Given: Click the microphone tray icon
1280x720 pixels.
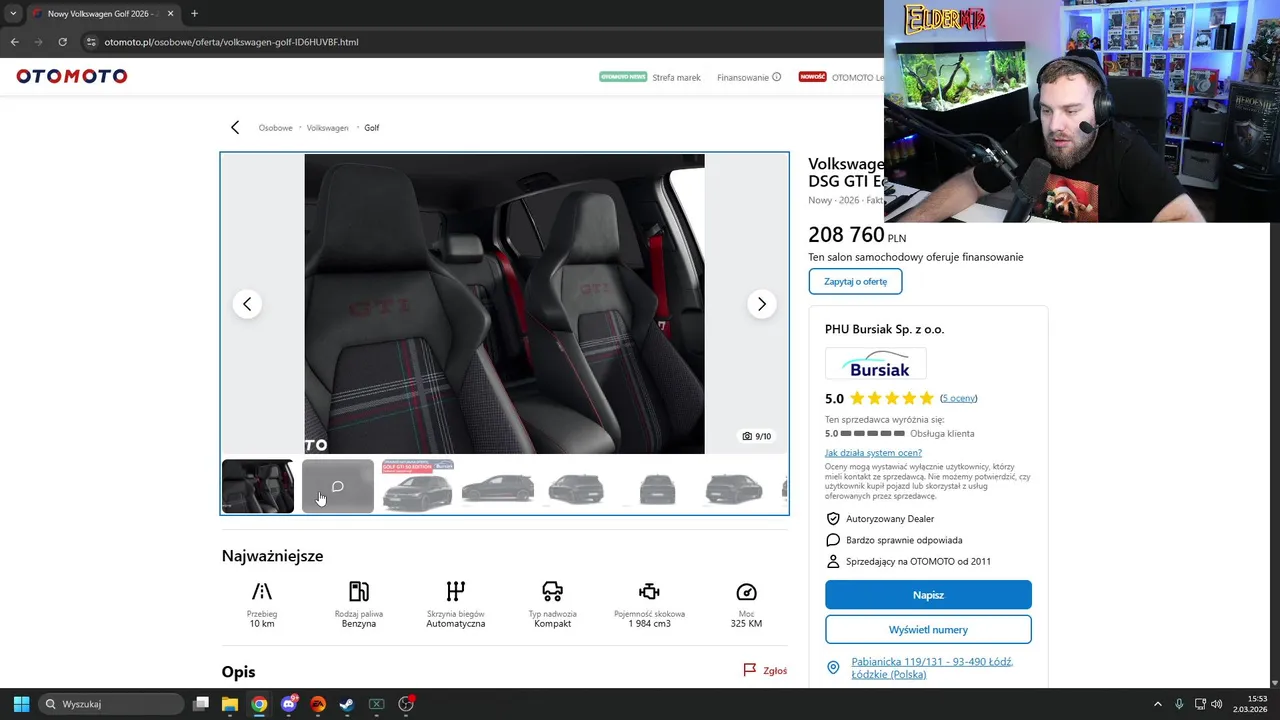Looking at the screenshot, I should (x=1179, y=704).
